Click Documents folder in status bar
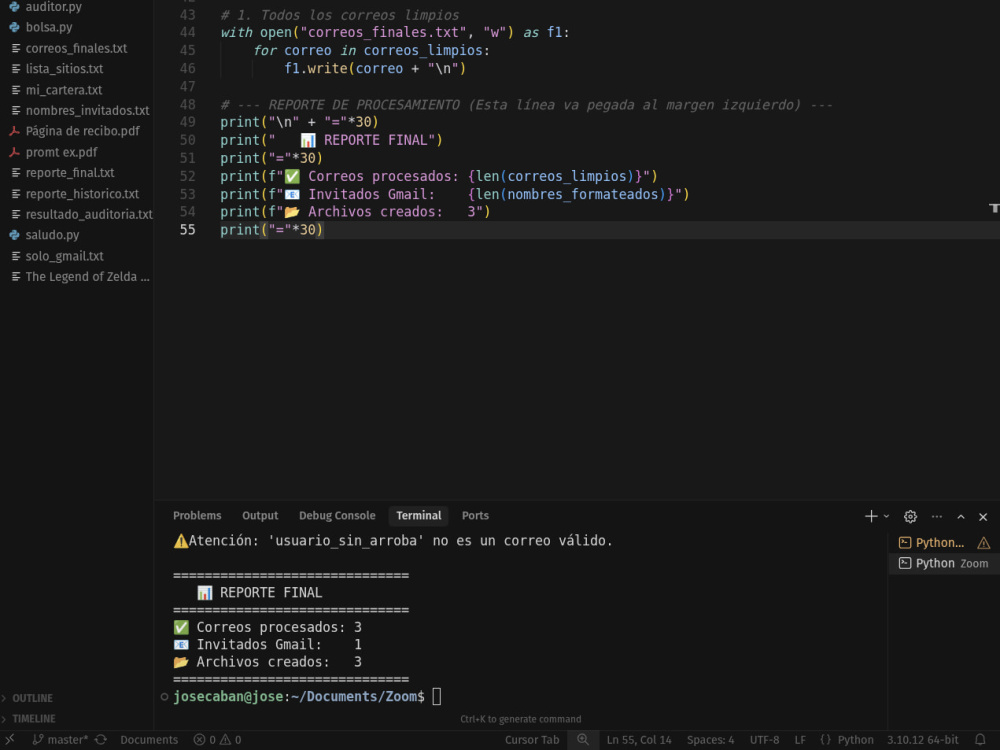 tap(149, 740)
